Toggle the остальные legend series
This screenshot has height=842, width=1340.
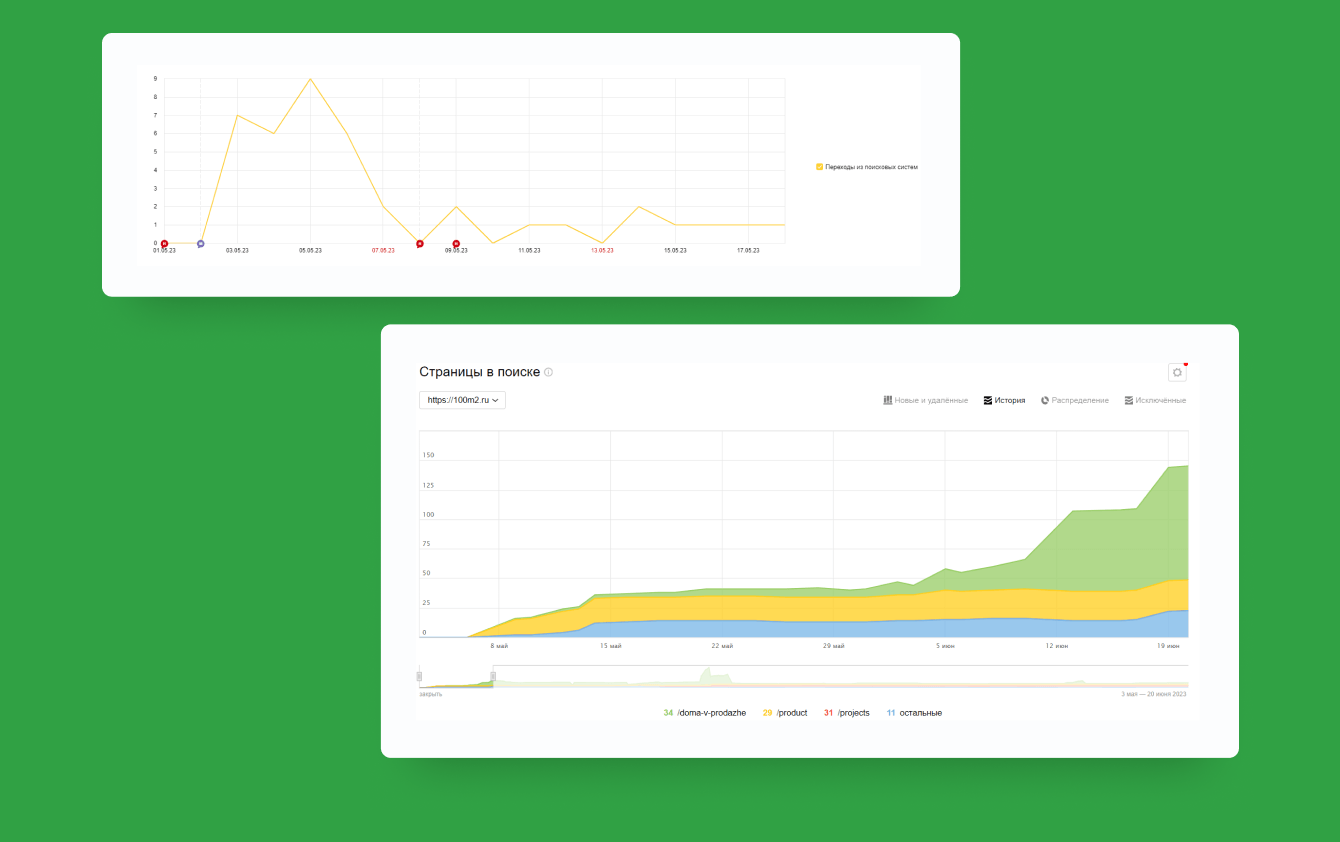914,713
